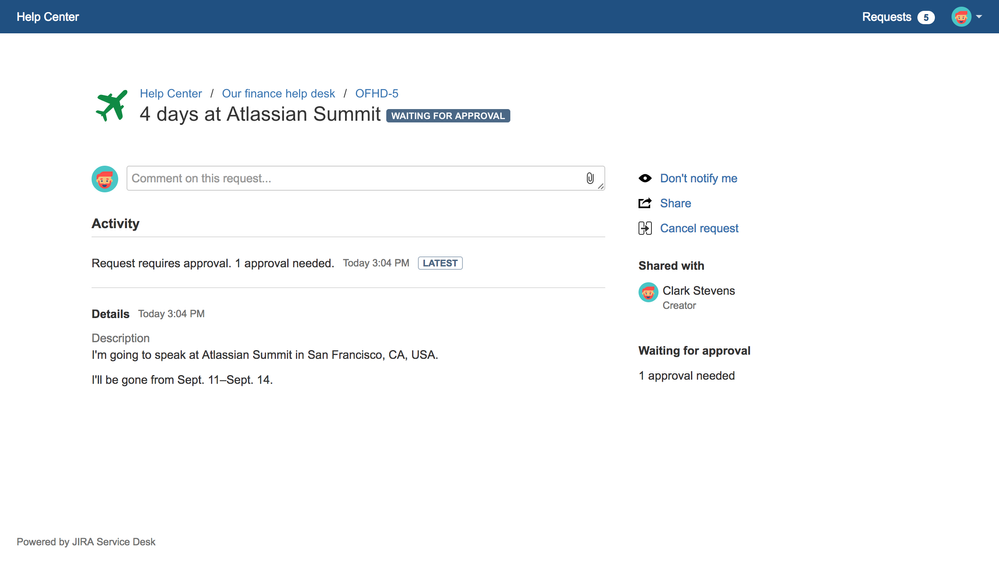
Task: Click the LATEST activity label
Action: [x=440, y=263]
